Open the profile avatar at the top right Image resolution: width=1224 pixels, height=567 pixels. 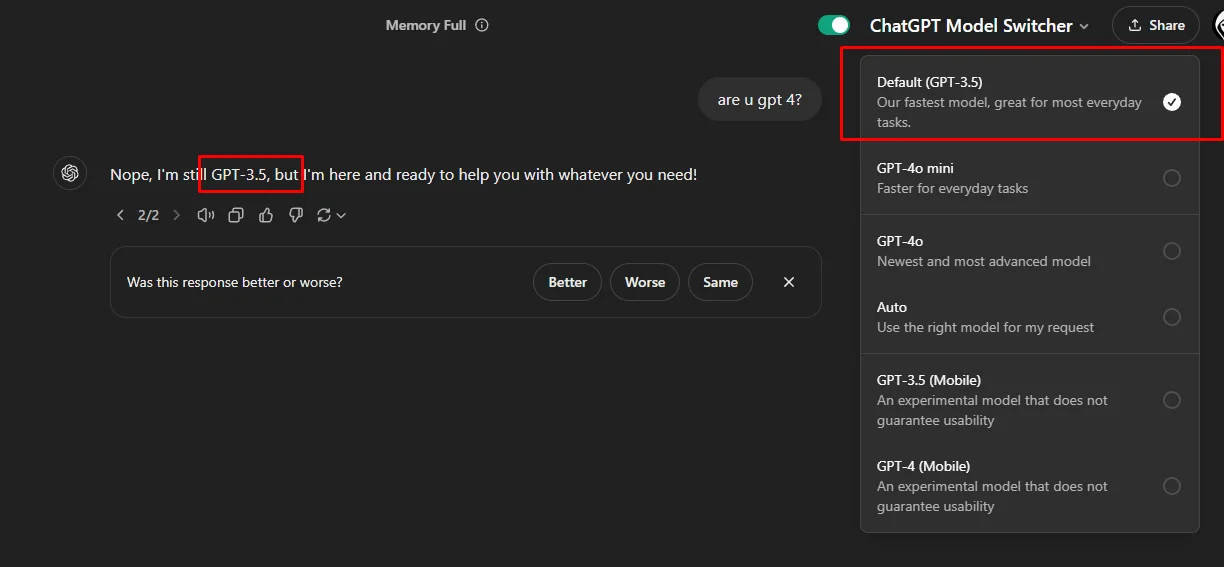pyautogui.click(x=1217, y=26)
